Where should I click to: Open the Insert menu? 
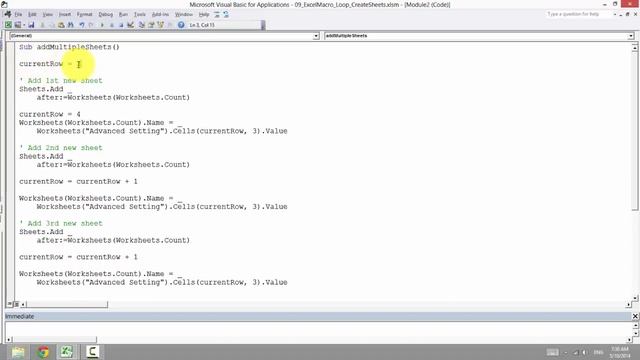(65, 14)
